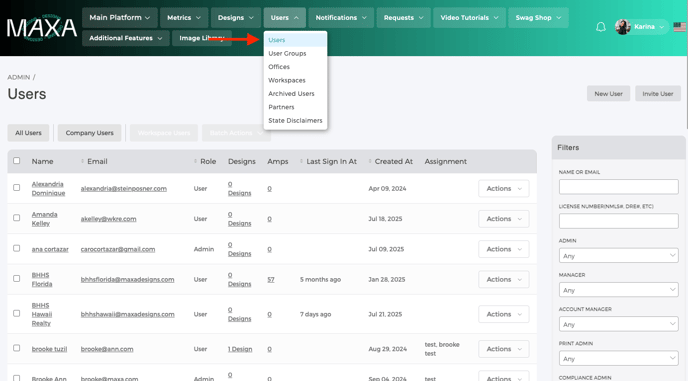The height and width of the screenshot is (381, 688).
Task: Expand the Designs menu
Action: tap(236, 18)
